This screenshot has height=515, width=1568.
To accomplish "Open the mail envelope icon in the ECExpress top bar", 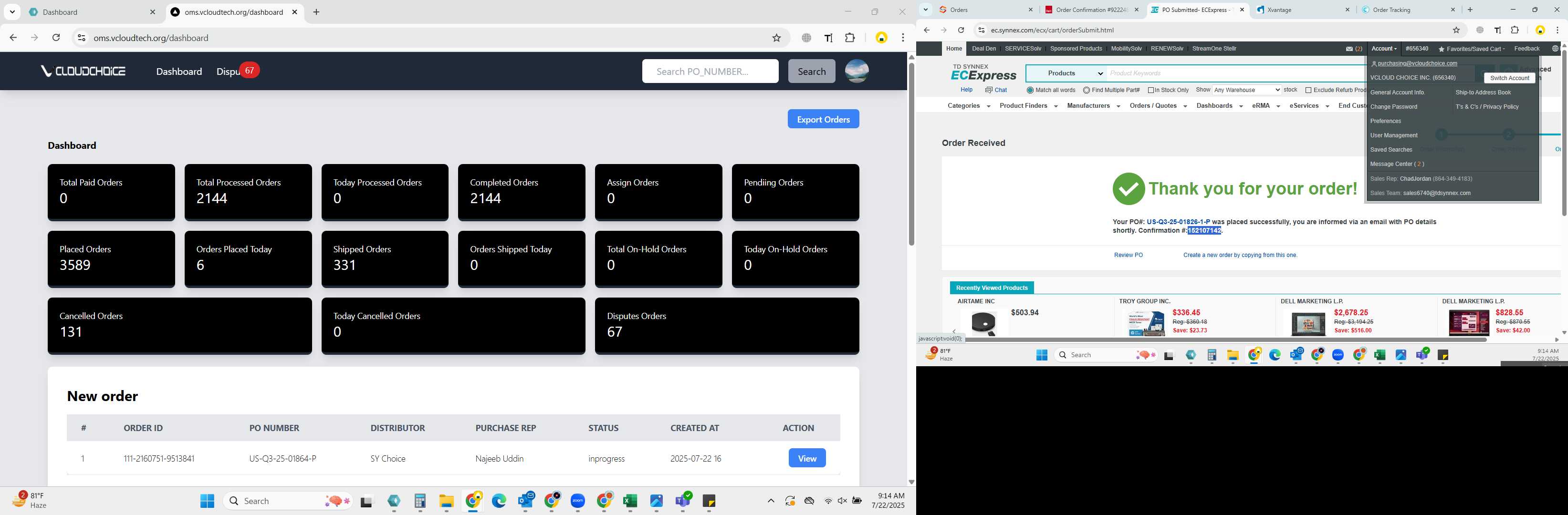I will tap(1349, 49).
